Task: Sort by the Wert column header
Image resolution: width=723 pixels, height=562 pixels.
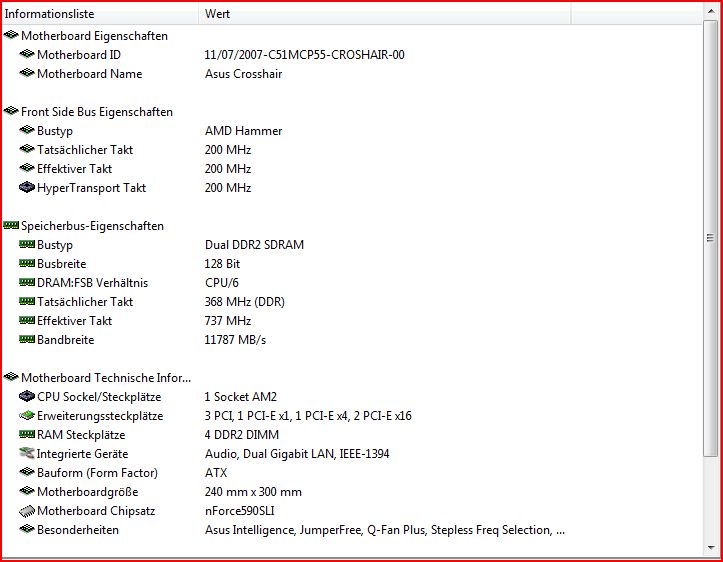Action: click(x=385, y=13)
